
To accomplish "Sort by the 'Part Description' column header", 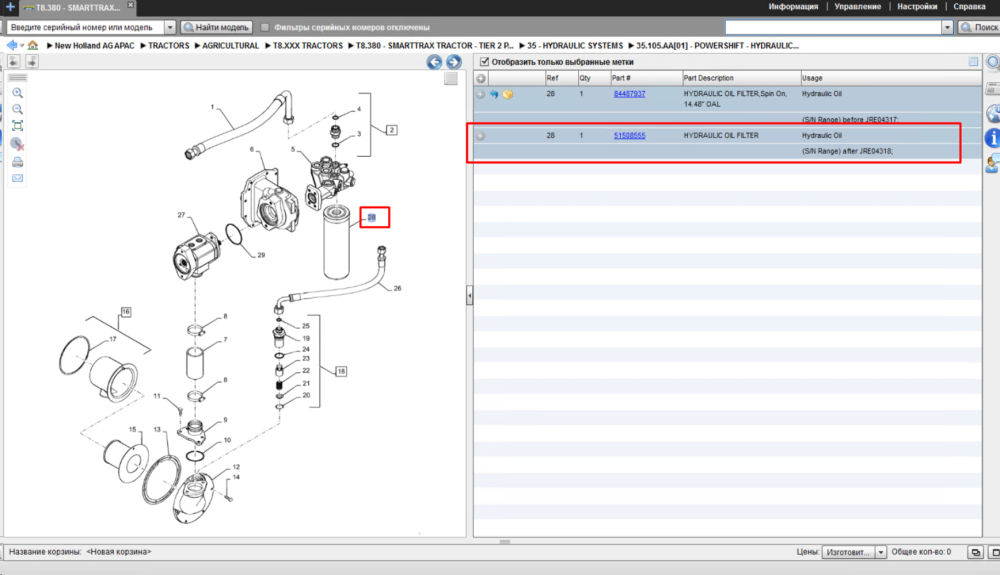I will click(x=741, y=78).
